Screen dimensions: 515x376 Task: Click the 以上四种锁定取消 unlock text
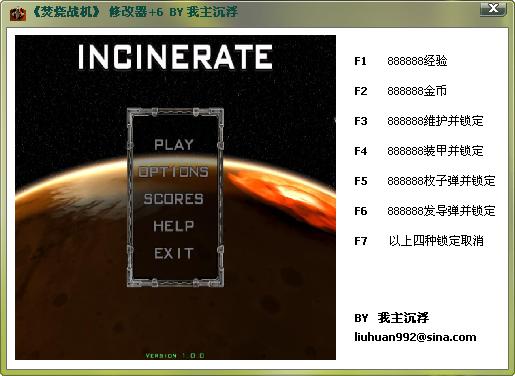(436, 241)
